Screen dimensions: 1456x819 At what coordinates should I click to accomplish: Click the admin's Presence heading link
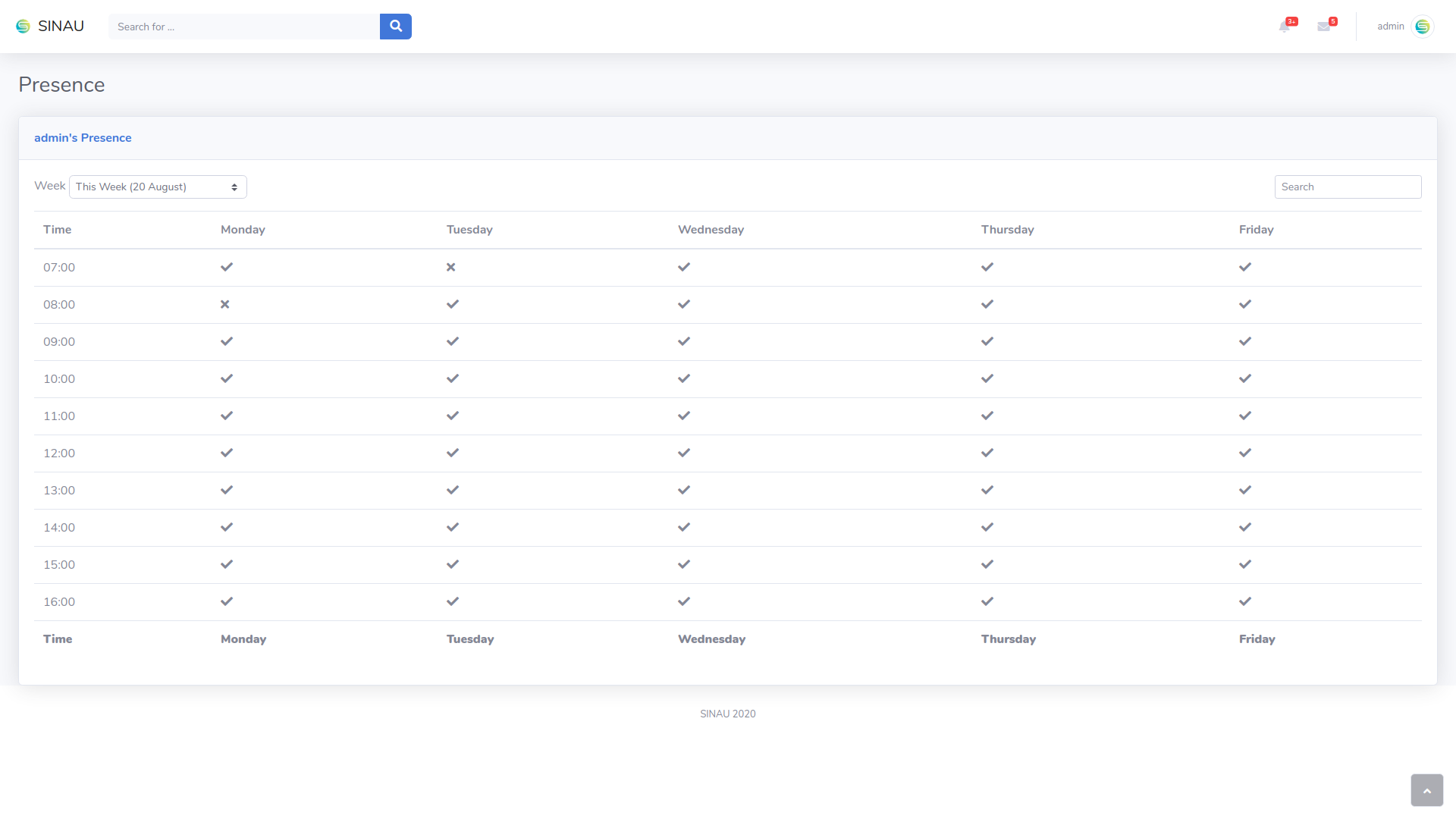pos(83,138)
